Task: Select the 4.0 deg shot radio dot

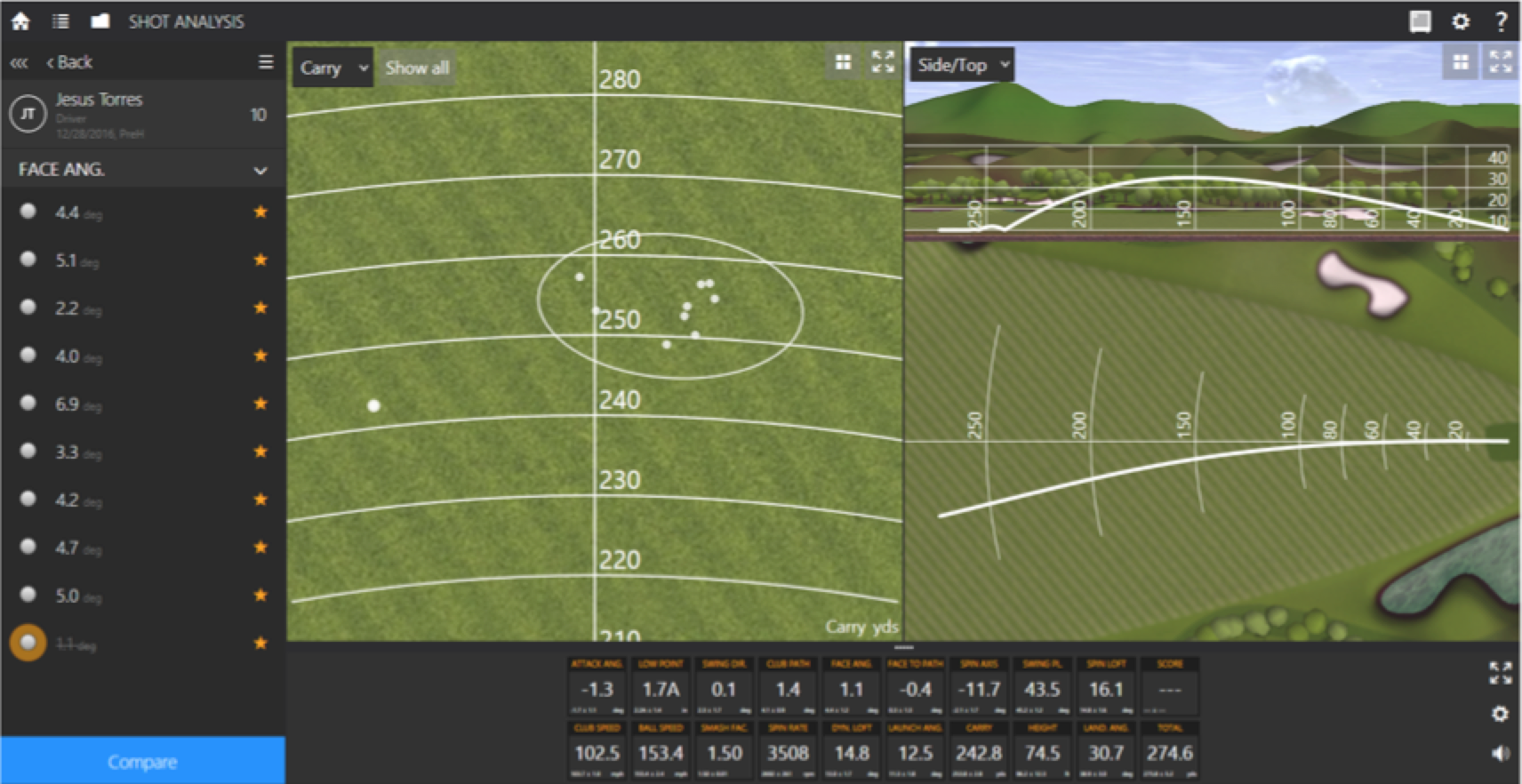Action: point(28,355)
